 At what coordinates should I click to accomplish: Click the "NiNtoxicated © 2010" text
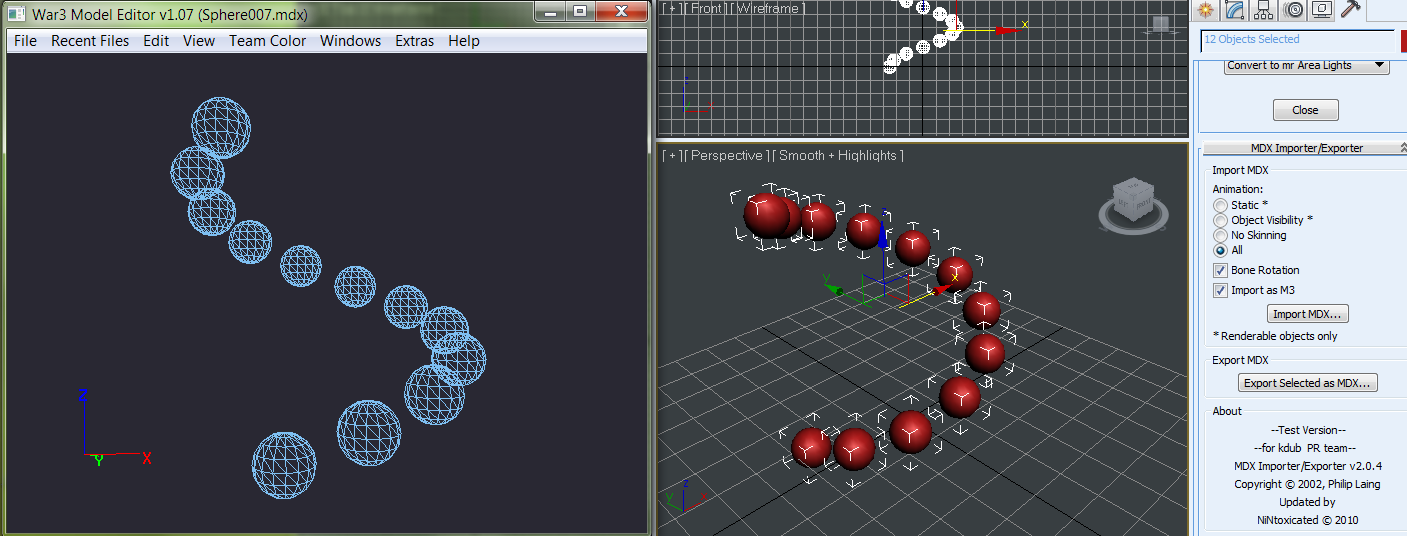1308,520
